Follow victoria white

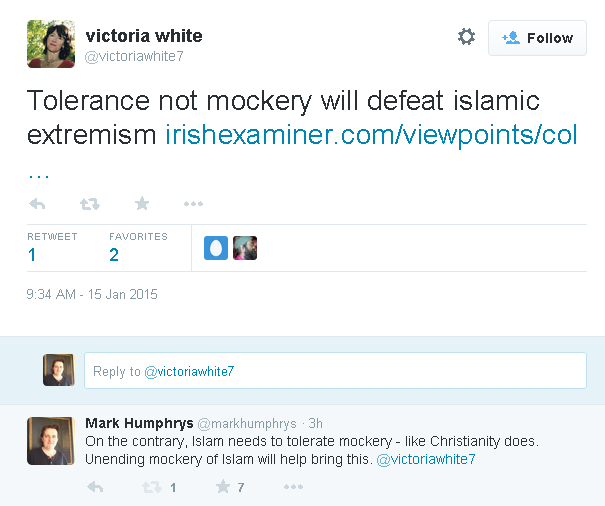pyautogui.click(x=537, y=38)
